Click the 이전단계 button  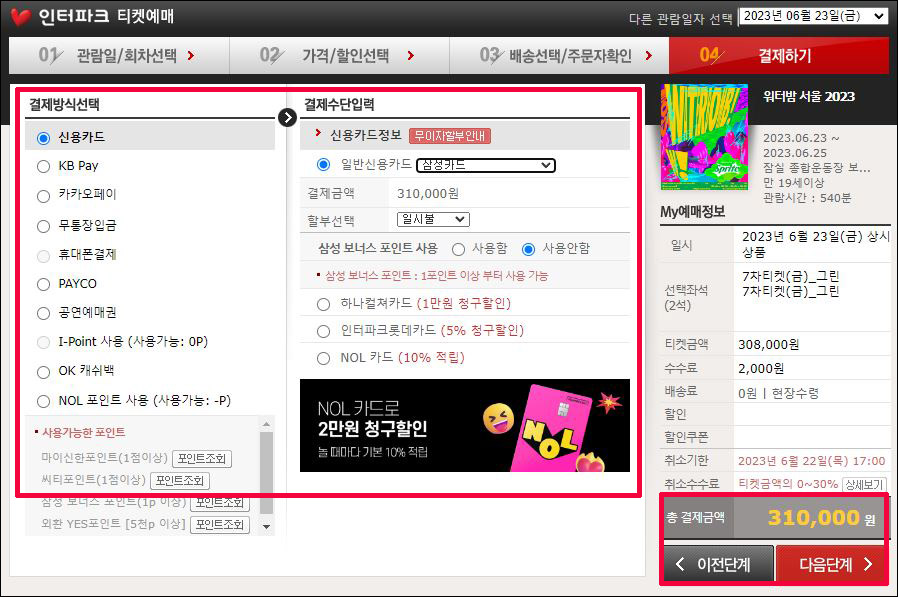click(719, 564)
